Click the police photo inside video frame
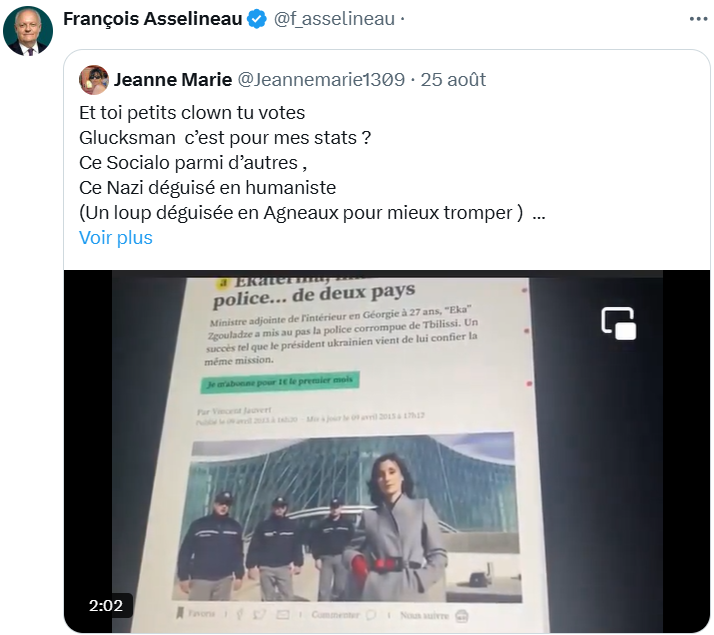This screenshot has height=635, width=714. (347, 517)
